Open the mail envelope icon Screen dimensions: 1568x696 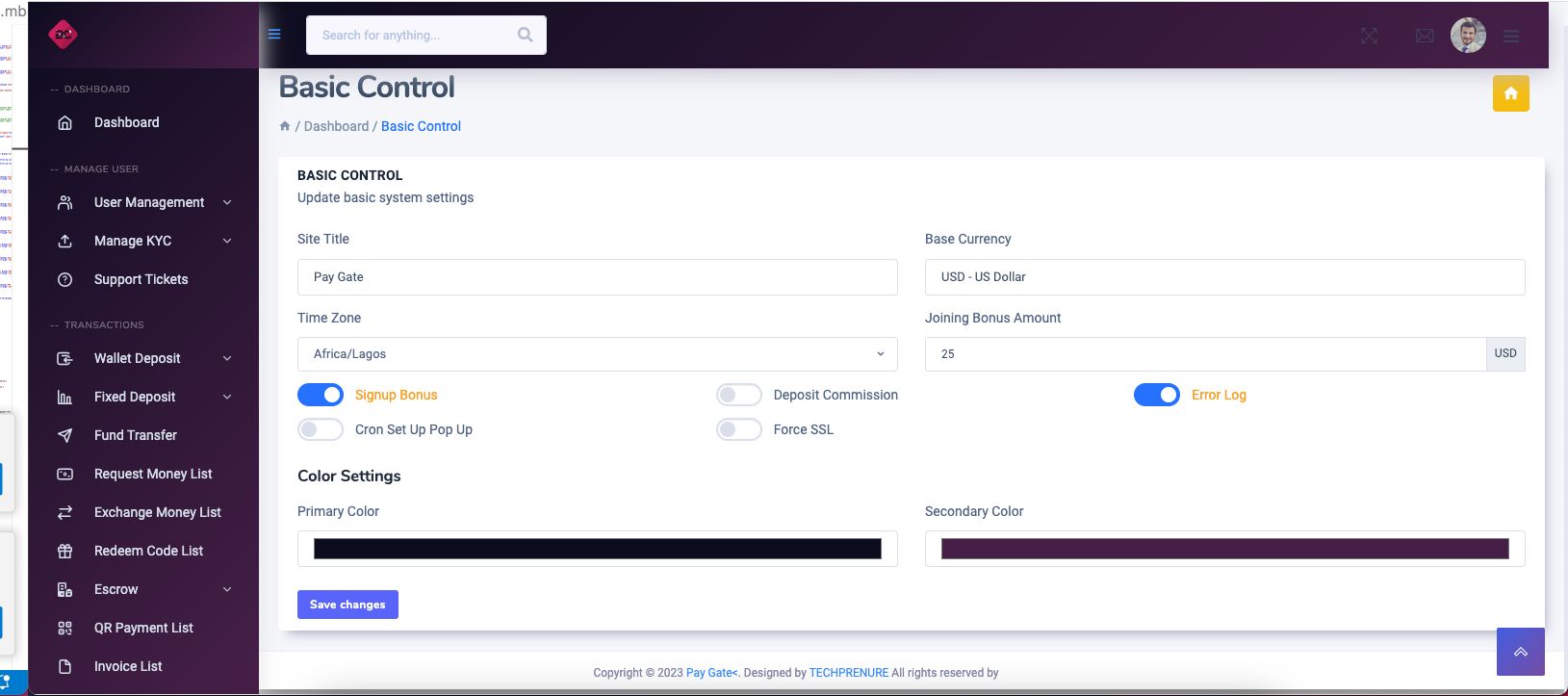pos(1425,36)
